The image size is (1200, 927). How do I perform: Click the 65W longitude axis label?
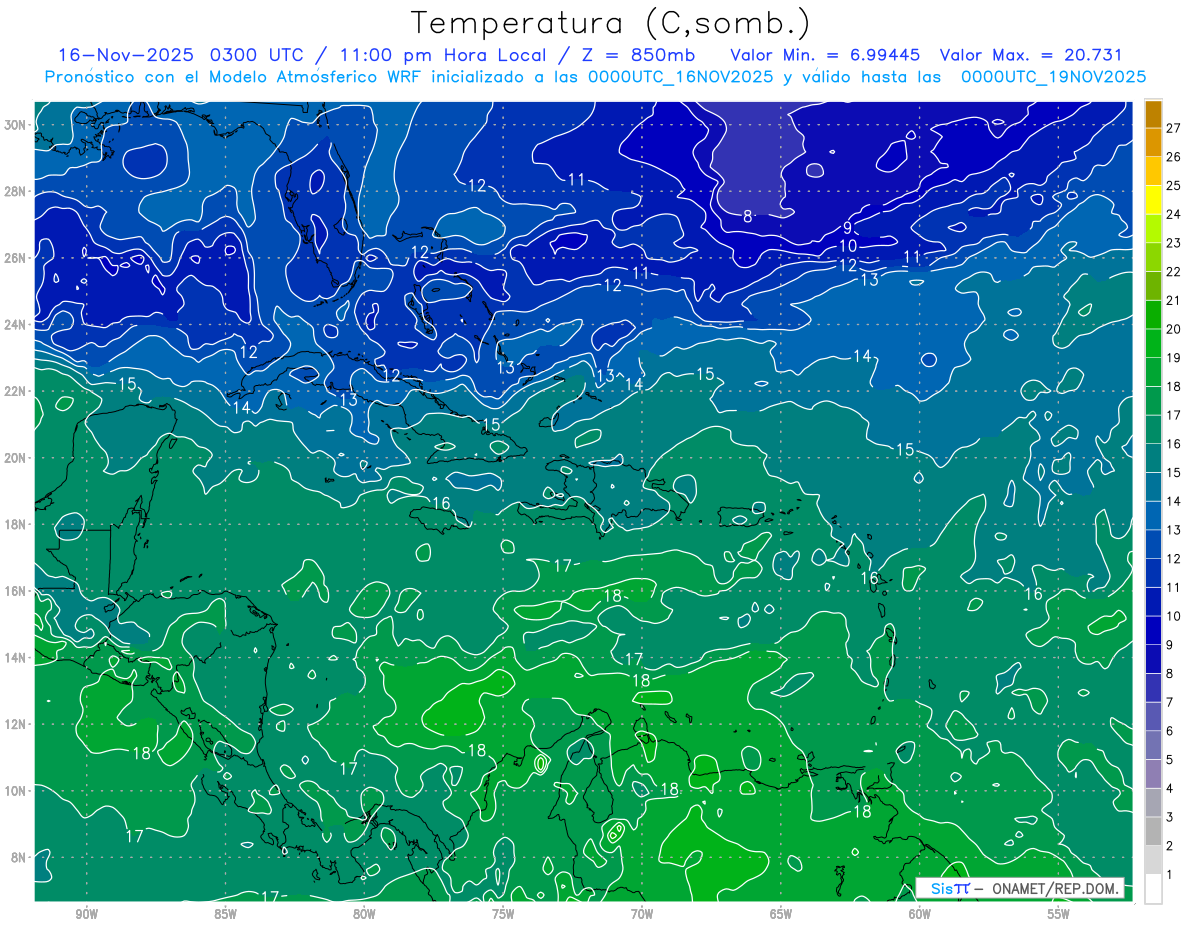click(x=781, y=913)
